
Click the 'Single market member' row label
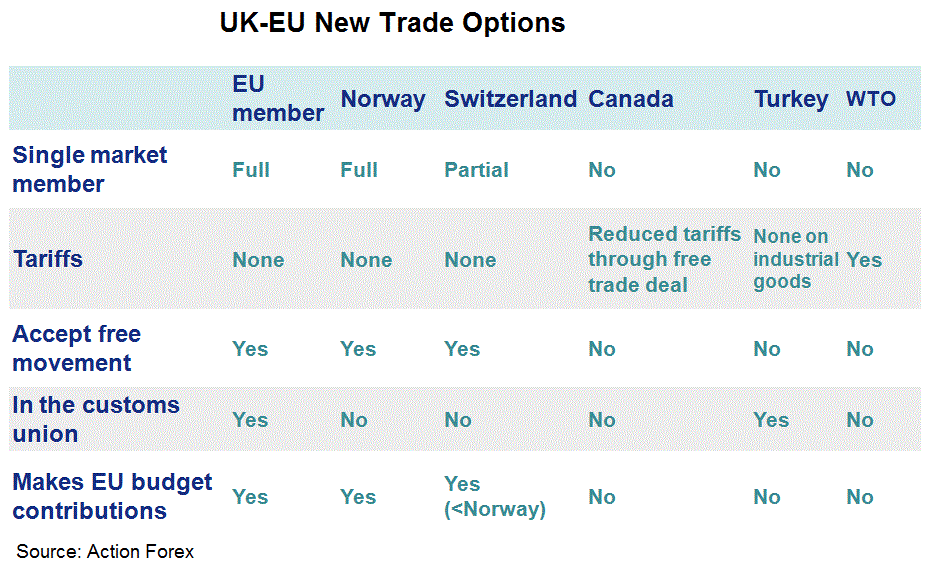(x=89, y=169)
